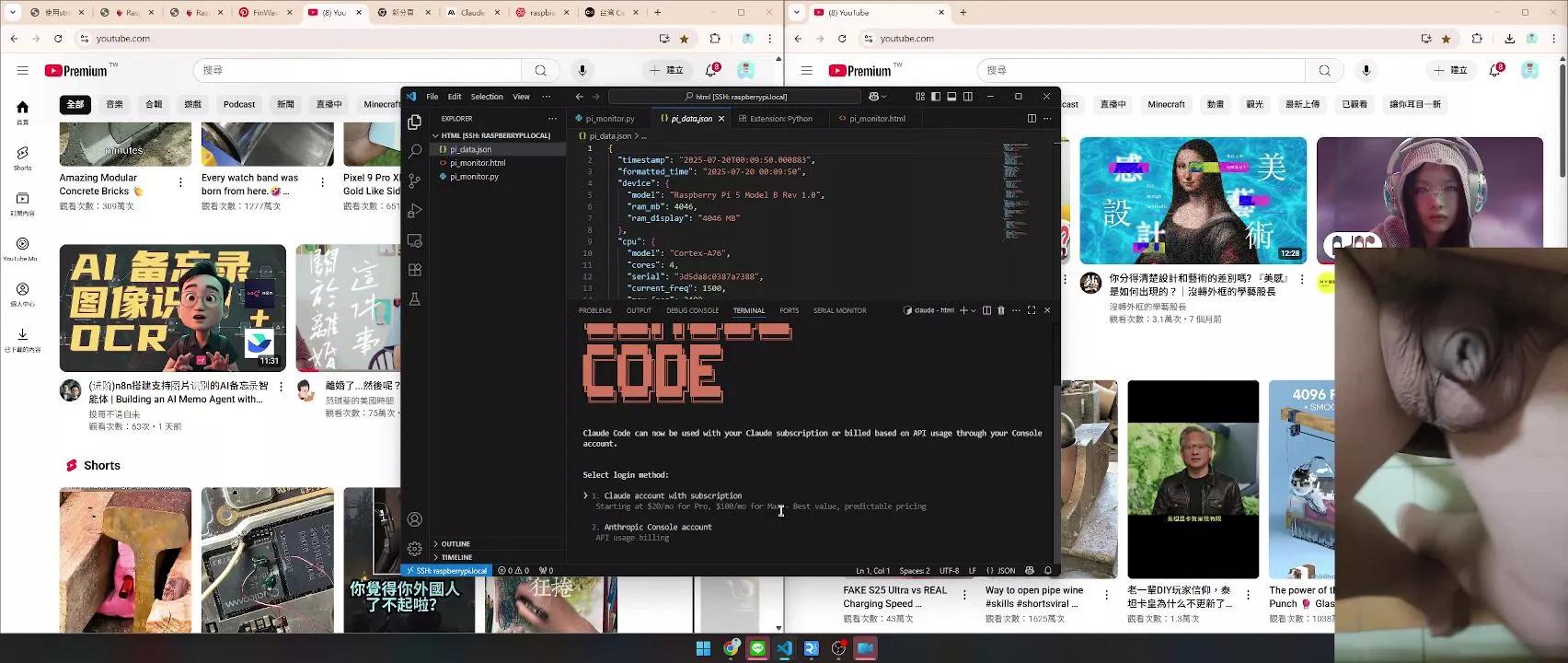Open the new-terminal launch profile dropdown arrow
This screenshot has height=663, width=1568.
(974, 310)
